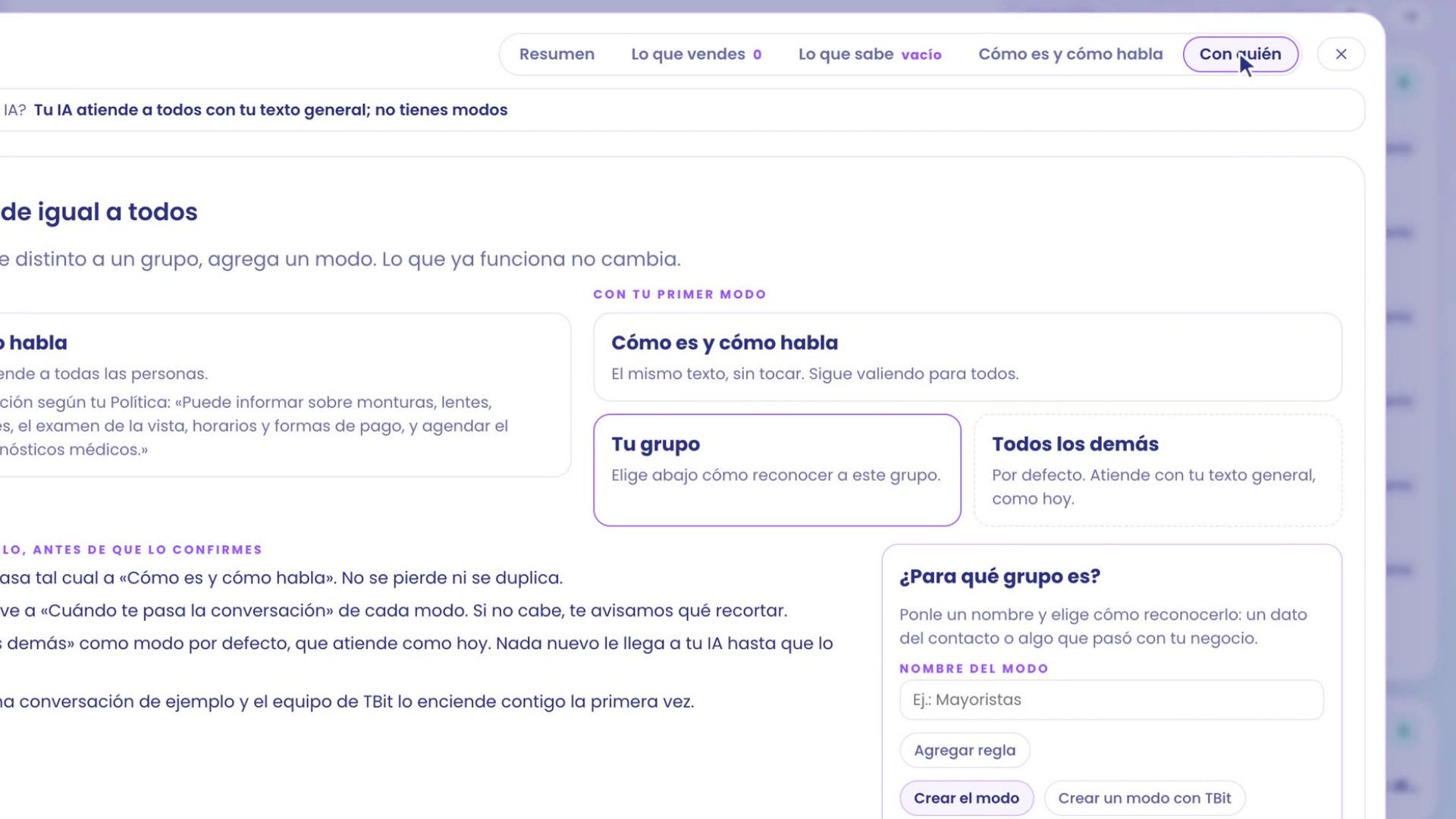Screen dimensions: 1456x819
Task: Click the Nombre del modo input field
Action: click(x=1112, y=700)
